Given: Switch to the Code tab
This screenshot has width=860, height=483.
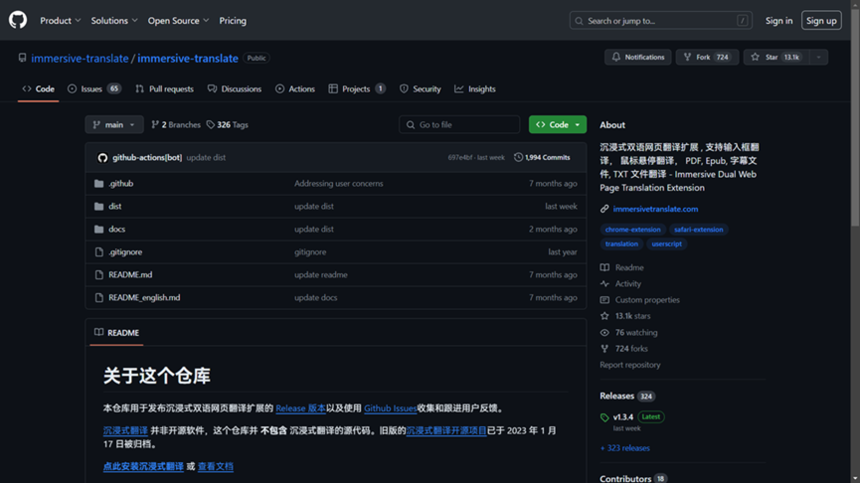Looking at the screenshot, I should point(38,89).
